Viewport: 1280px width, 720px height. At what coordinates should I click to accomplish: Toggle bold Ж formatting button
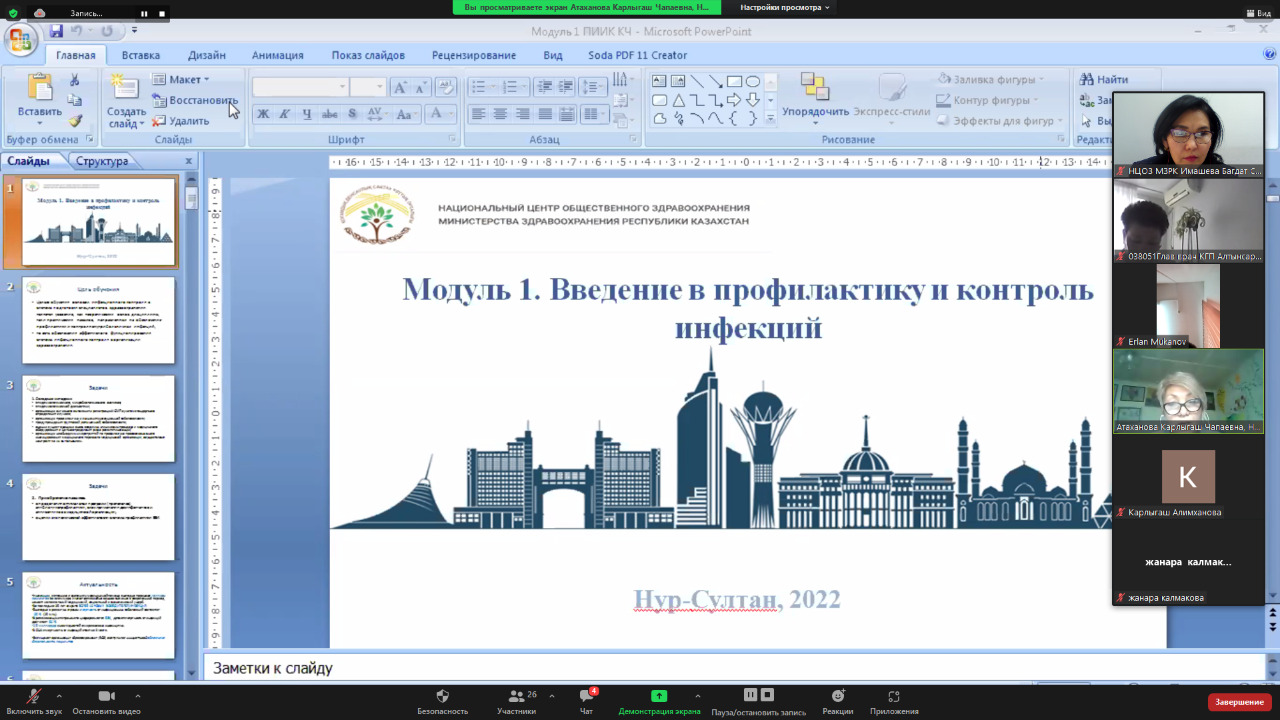[x=263, y=114]
